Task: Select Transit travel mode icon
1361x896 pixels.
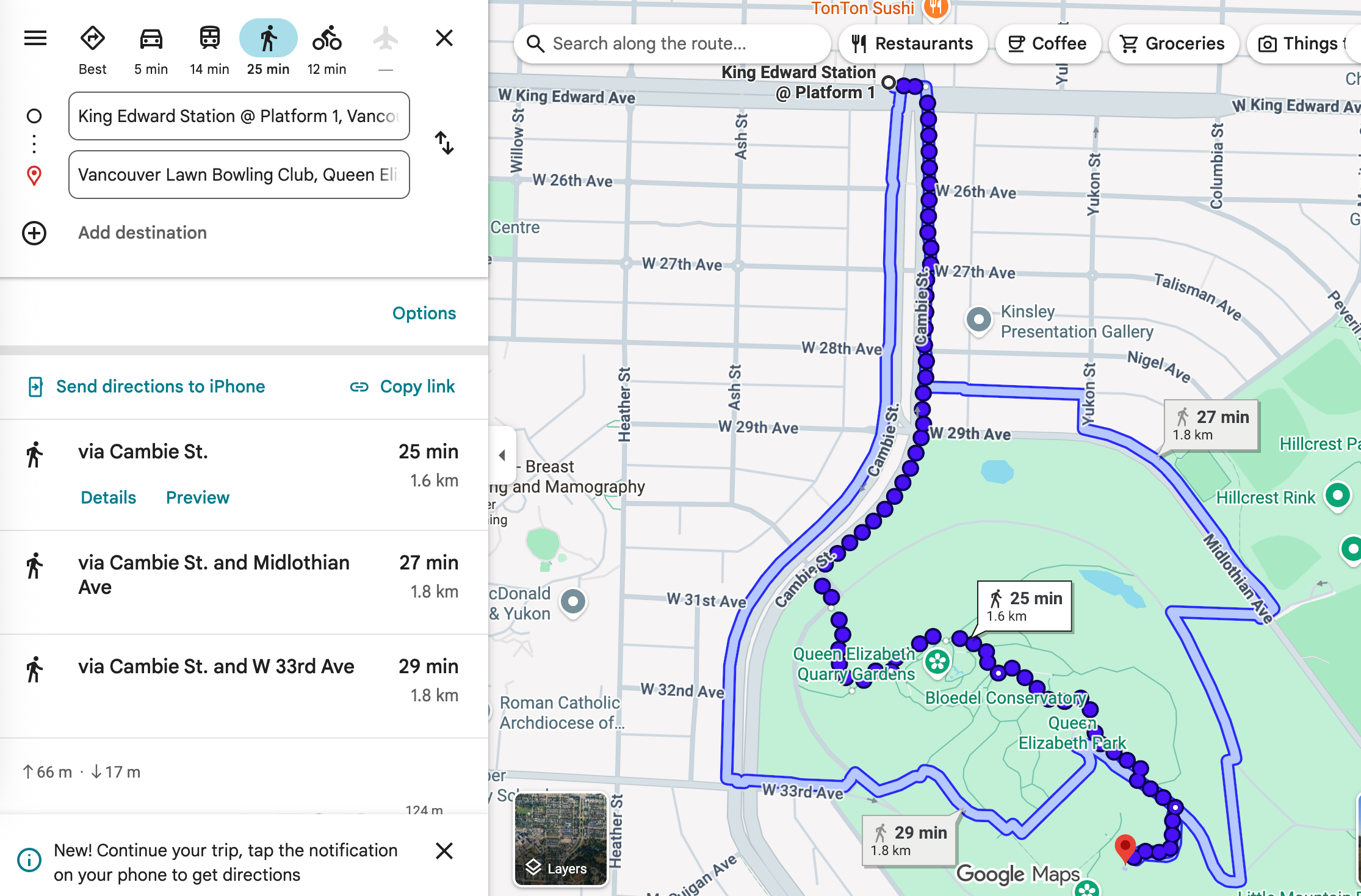Action: [209, 38]
